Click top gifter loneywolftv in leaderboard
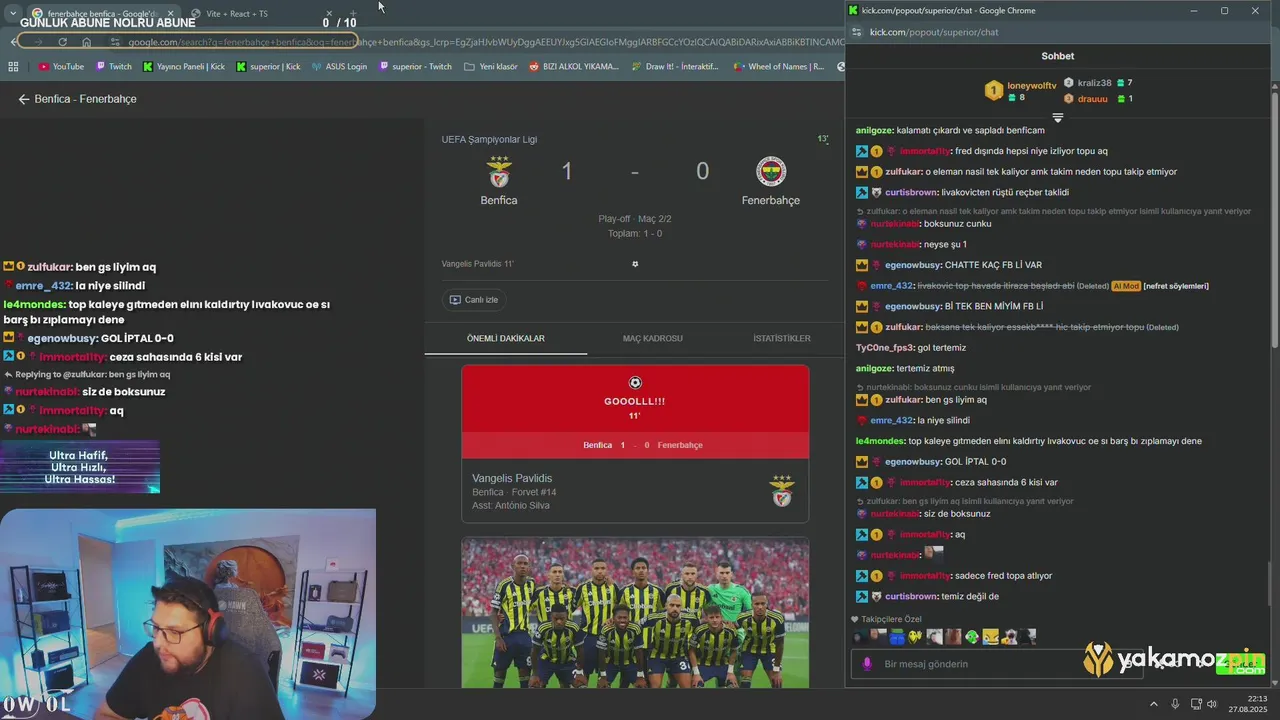Image resolution: width=1280 pixels, height=720 pixels. (1031, 86)
